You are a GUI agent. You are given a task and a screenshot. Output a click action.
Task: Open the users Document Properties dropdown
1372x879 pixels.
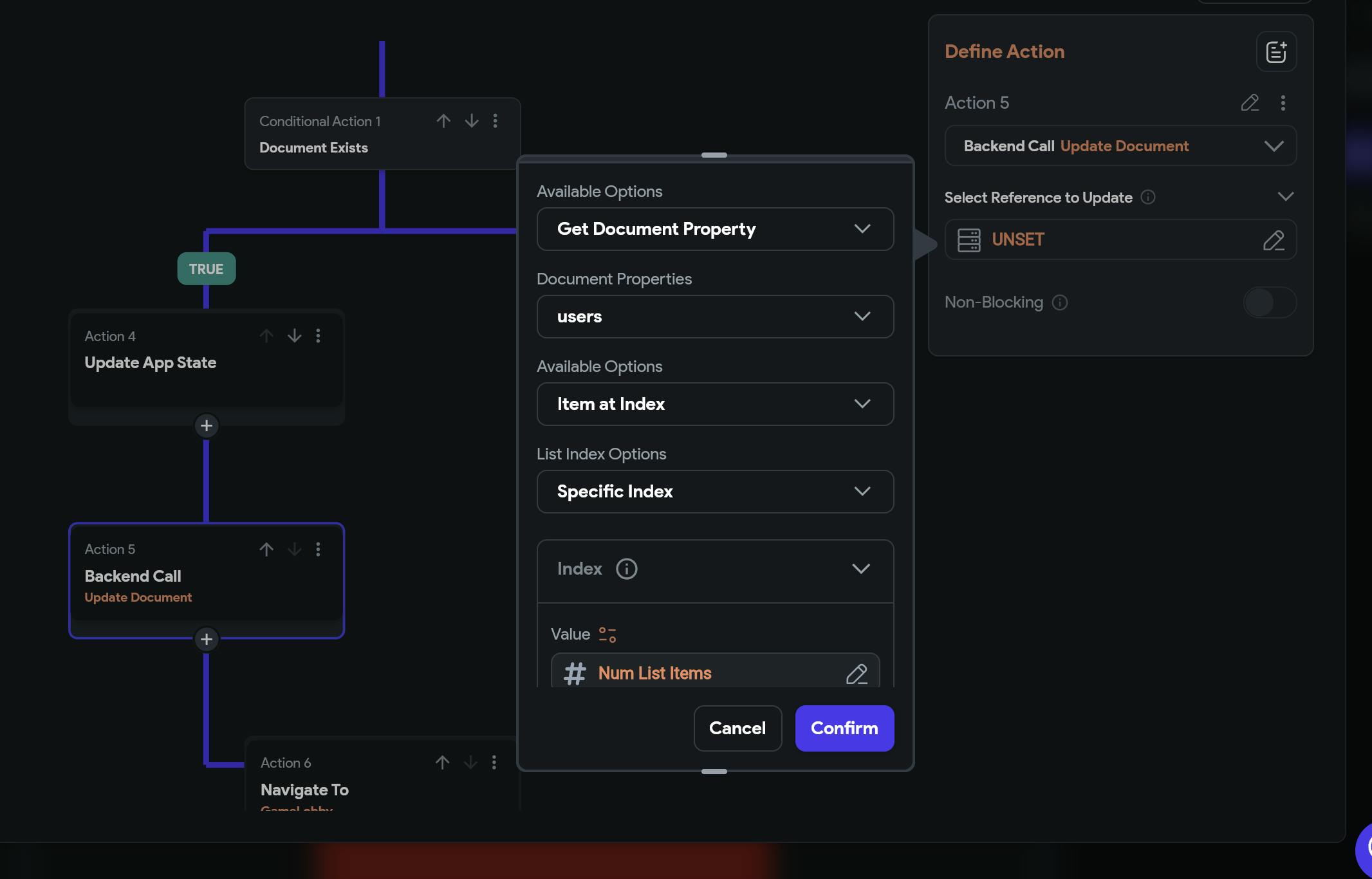tap(715, 317)
